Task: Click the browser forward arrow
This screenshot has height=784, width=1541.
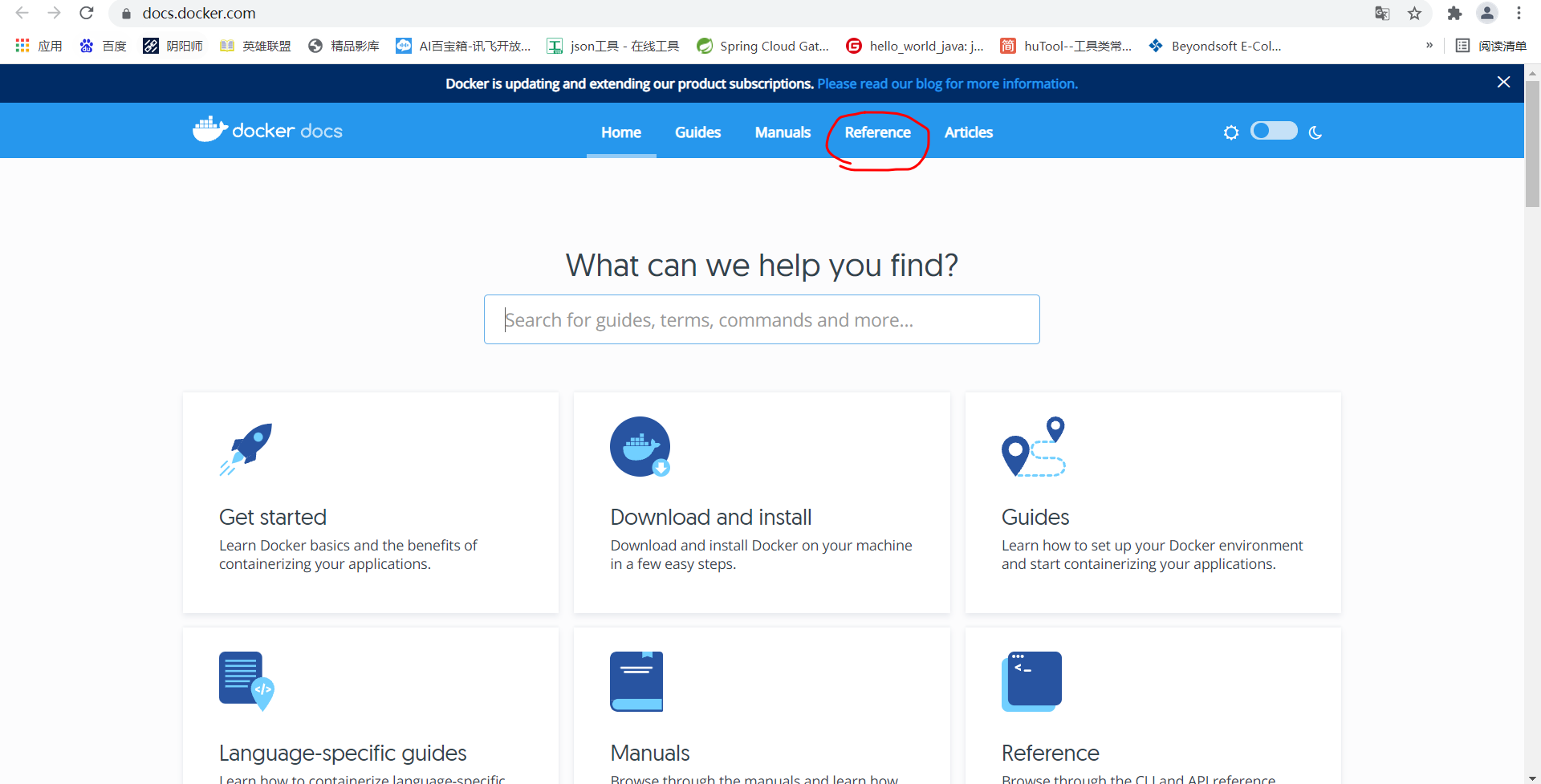Action: pos(54,13)
